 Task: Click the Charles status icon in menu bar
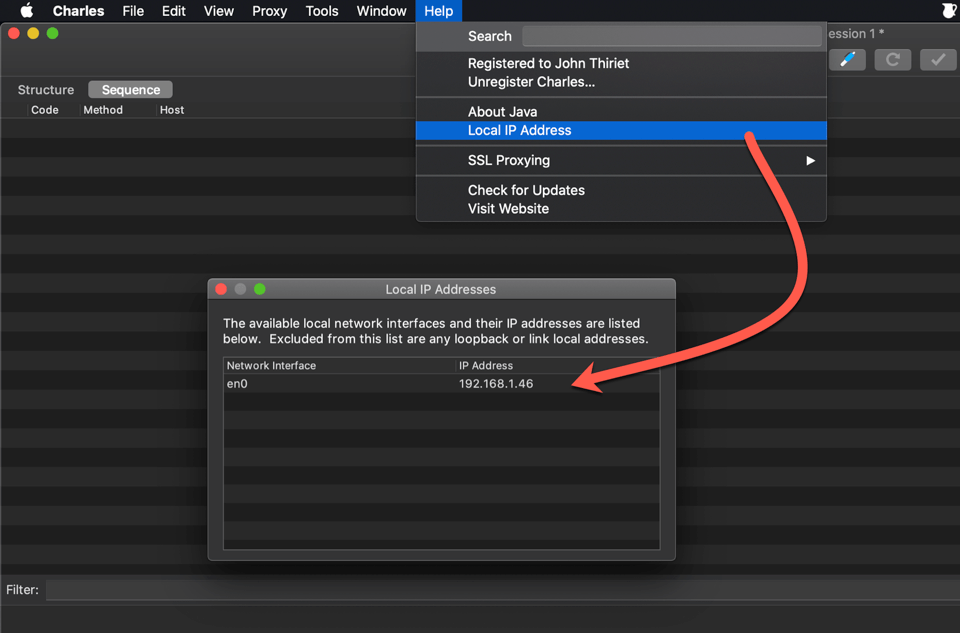949,10
